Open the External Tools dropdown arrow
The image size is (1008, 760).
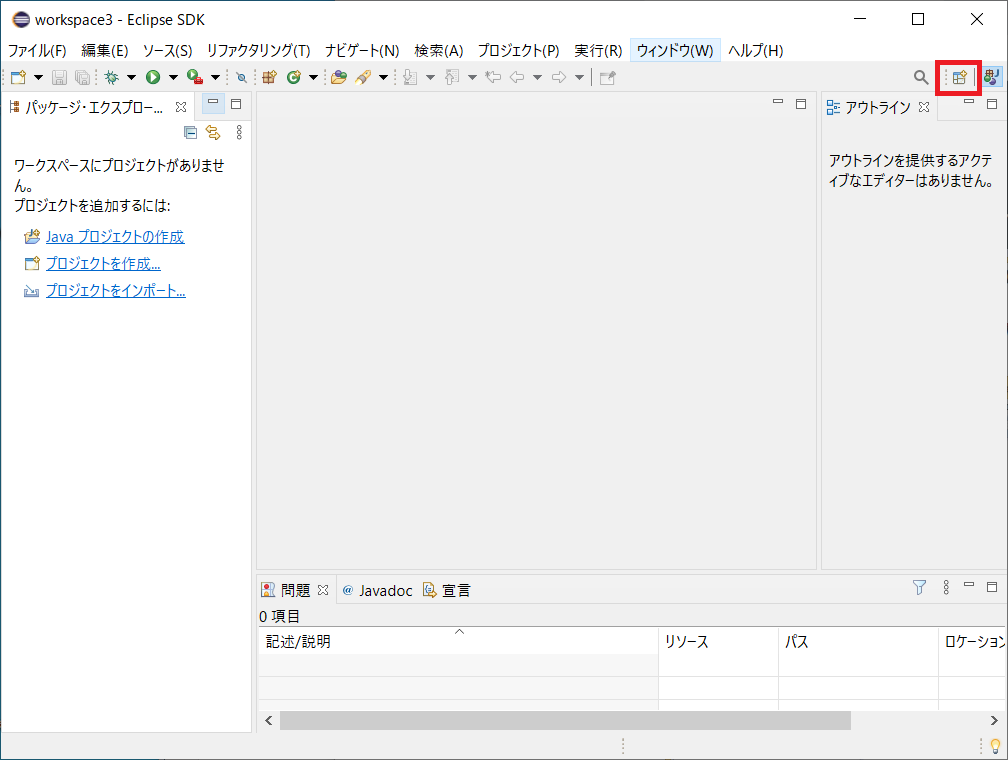tap(215, 78)
